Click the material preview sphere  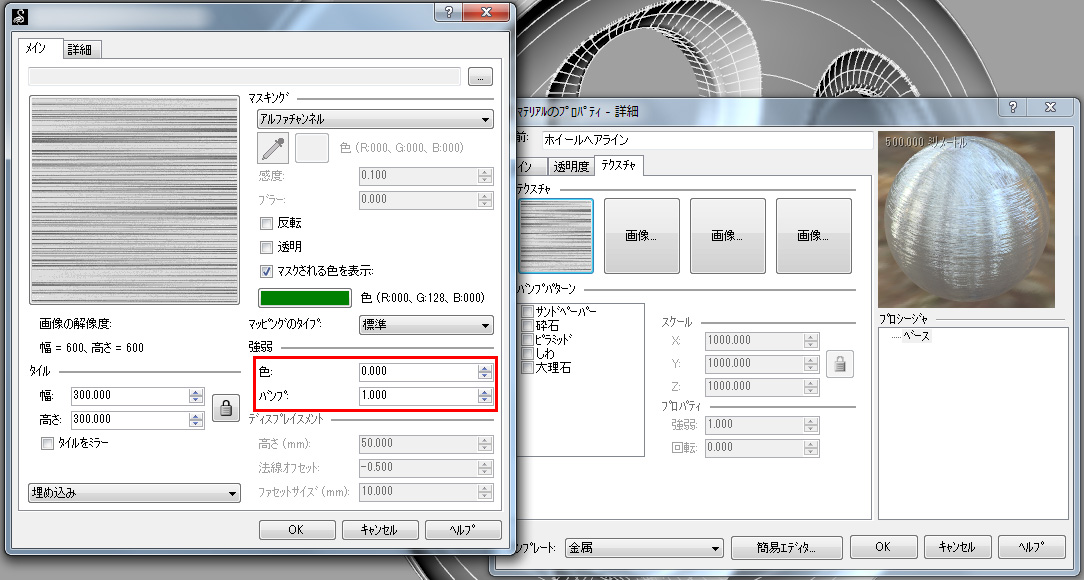click(x=966, y=220)
